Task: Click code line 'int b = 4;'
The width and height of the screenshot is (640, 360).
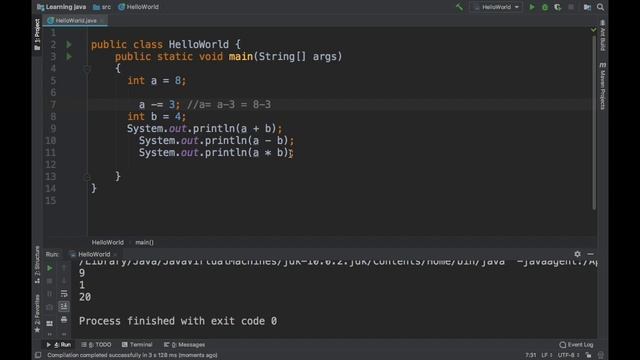Action: [157, 116]
